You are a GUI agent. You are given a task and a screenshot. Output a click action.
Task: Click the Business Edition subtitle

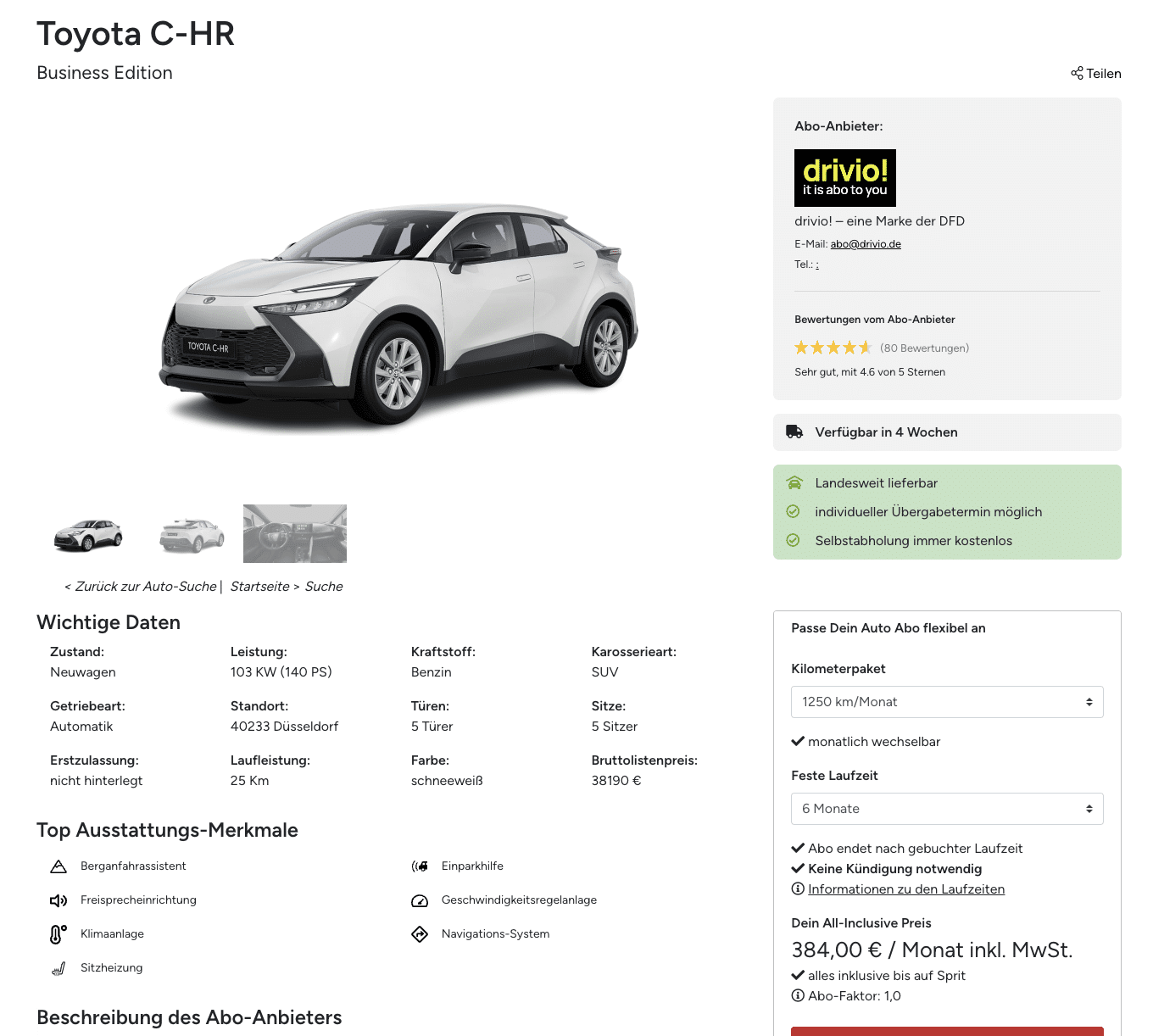tap(104, 73)
